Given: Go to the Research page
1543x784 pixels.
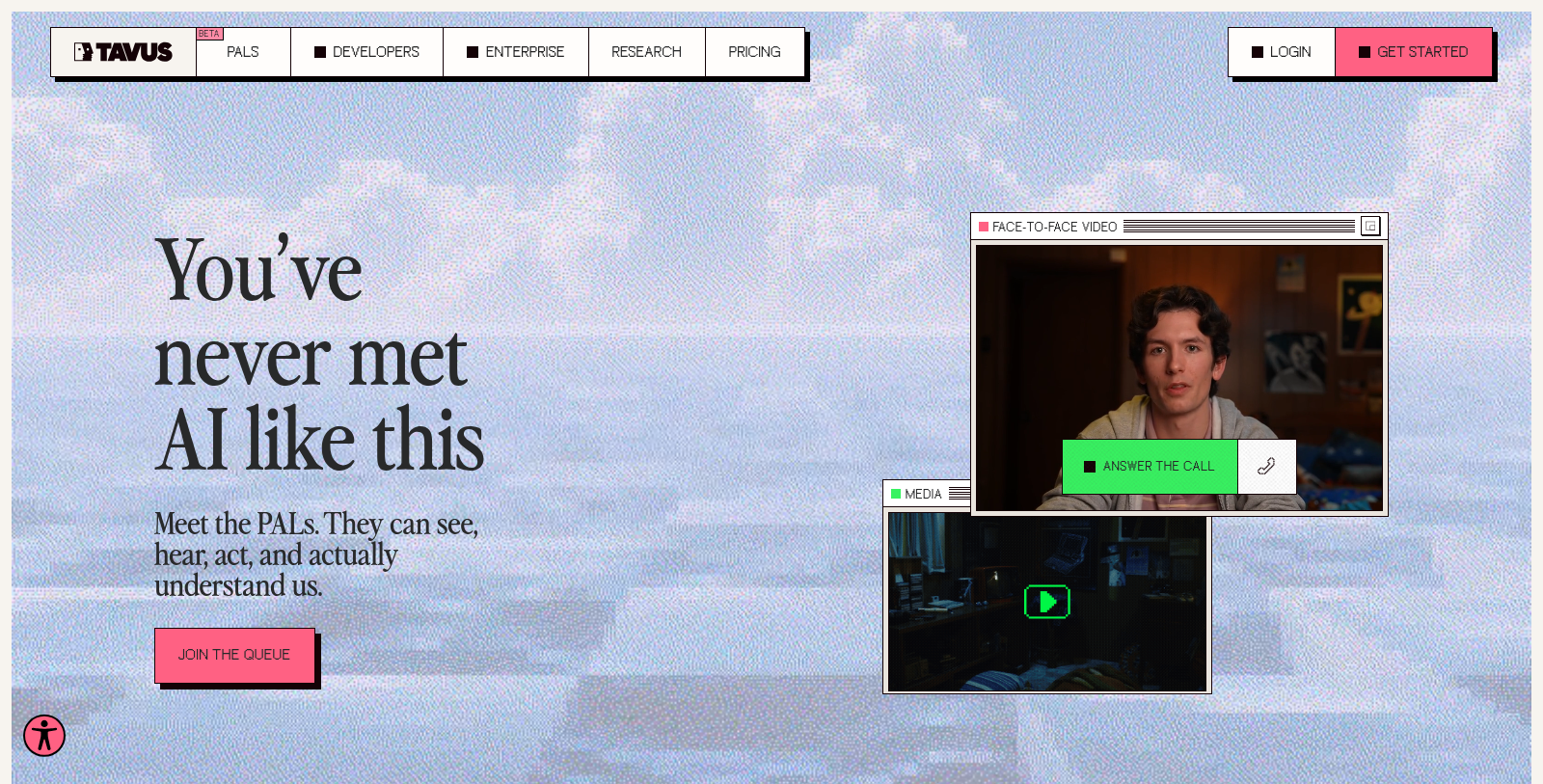Looking at the screenshot, I should tap(646, 52).
